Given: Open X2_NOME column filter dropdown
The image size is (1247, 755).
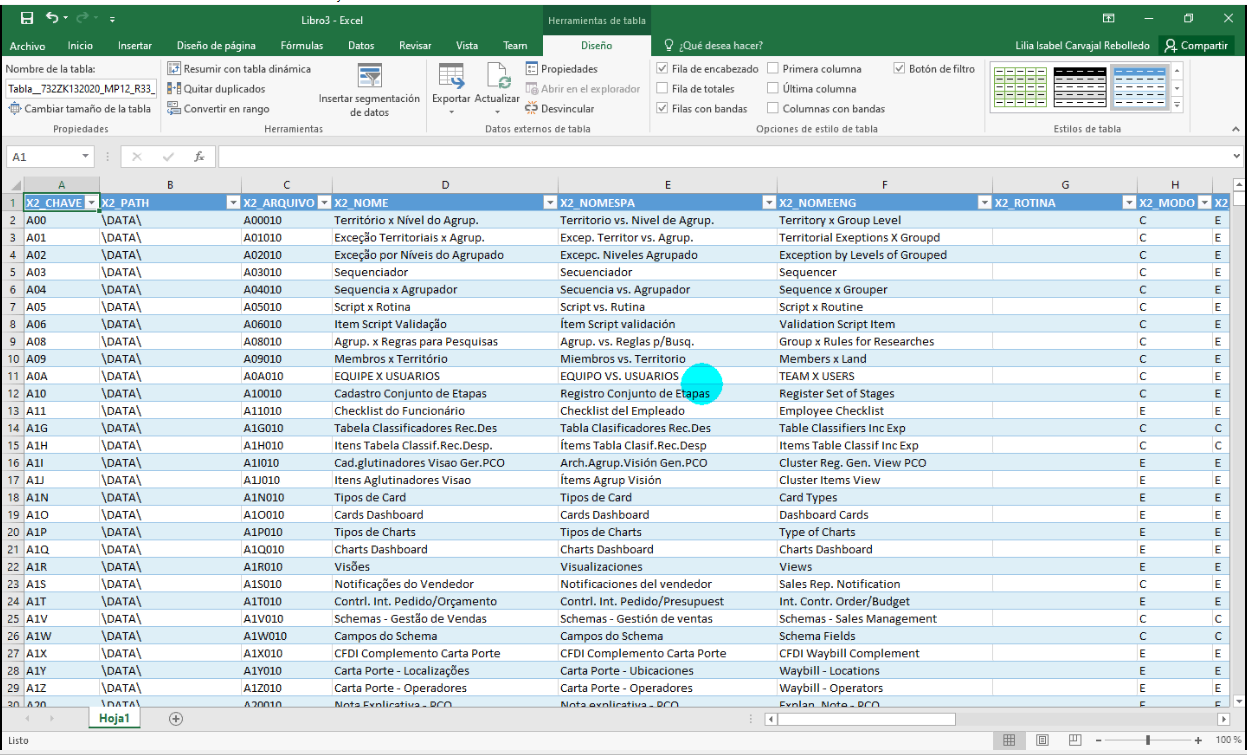Looking at the screenshot, I should pyautogui.click(x=549, y=203).
